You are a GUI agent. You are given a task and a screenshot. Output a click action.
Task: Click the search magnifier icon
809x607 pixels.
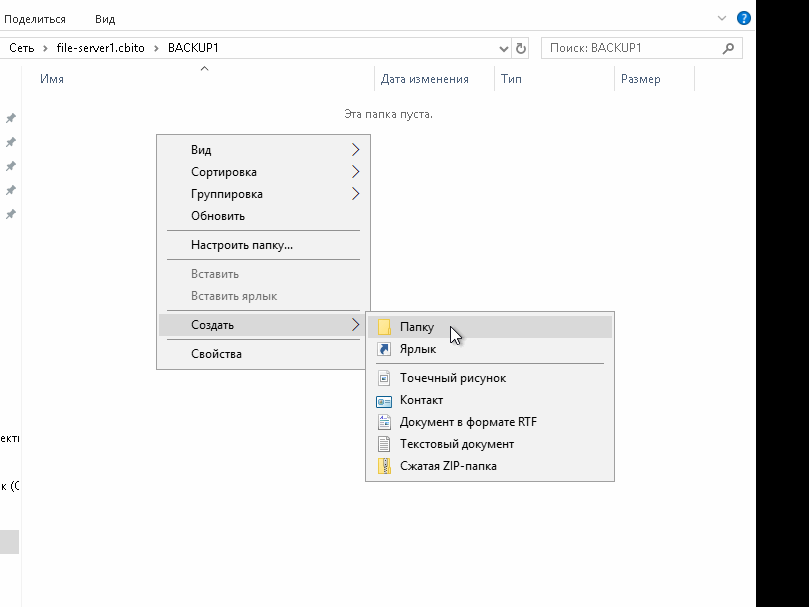coord(728,48)
